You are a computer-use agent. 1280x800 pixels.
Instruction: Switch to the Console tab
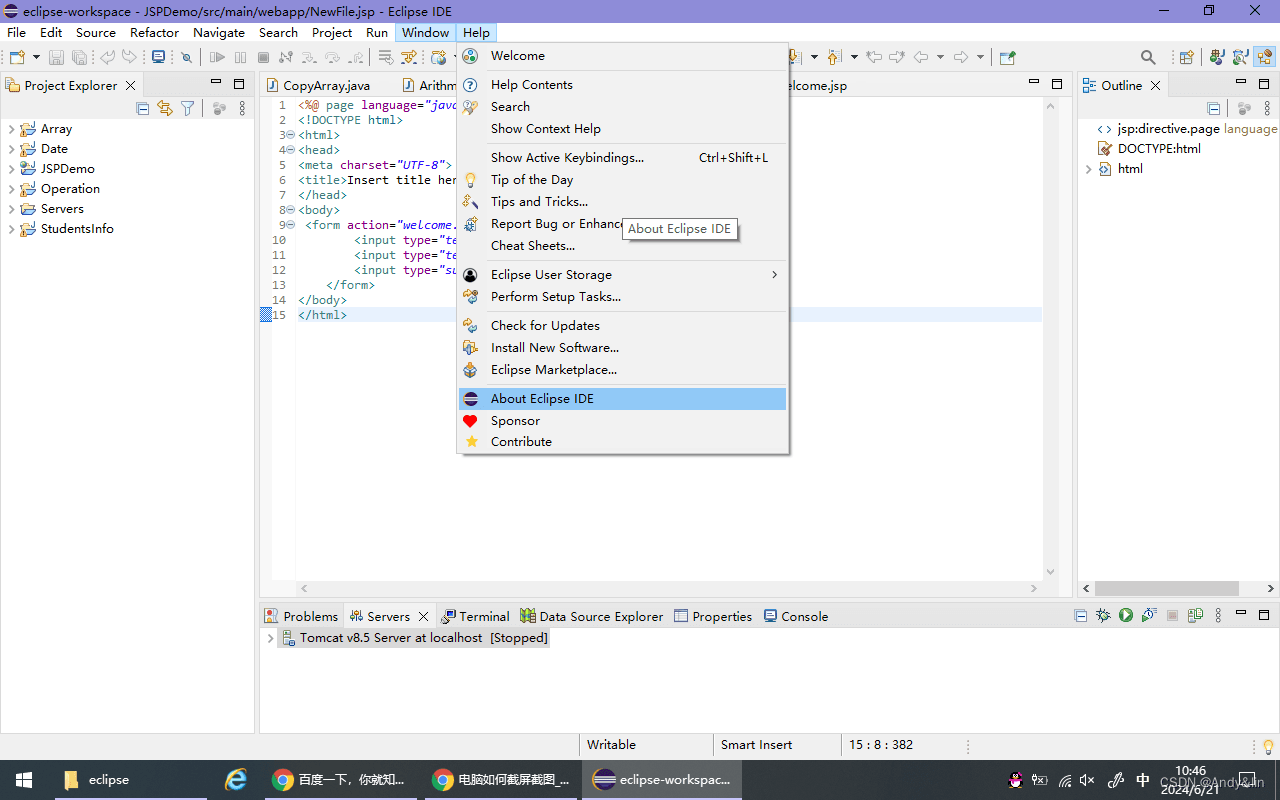[796, 616]
